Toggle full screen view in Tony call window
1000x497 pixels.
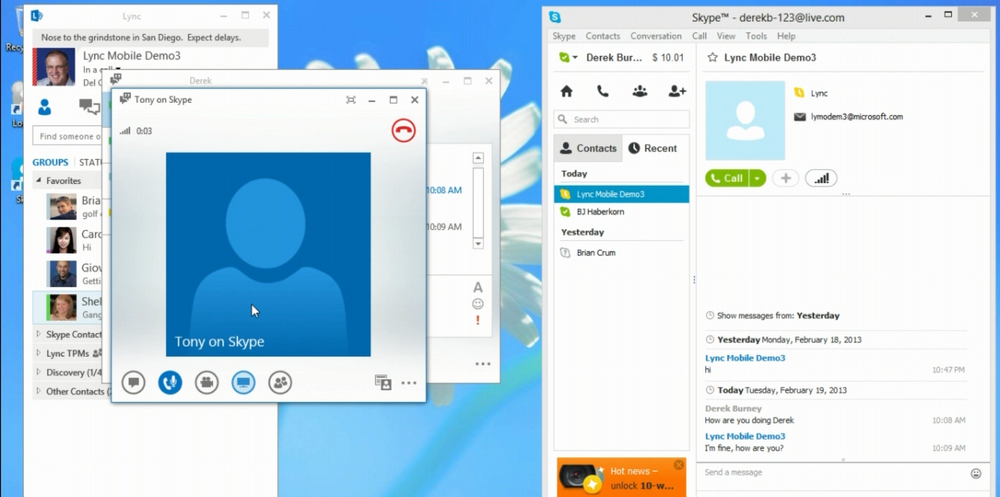coord(351,100)
